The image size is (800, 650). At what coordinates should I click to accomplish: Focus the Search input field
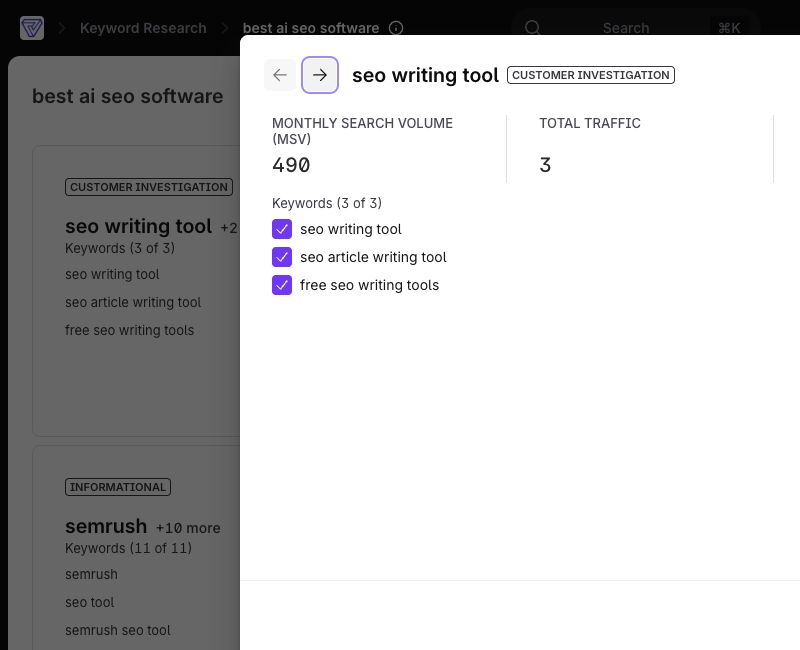[636, 28]
